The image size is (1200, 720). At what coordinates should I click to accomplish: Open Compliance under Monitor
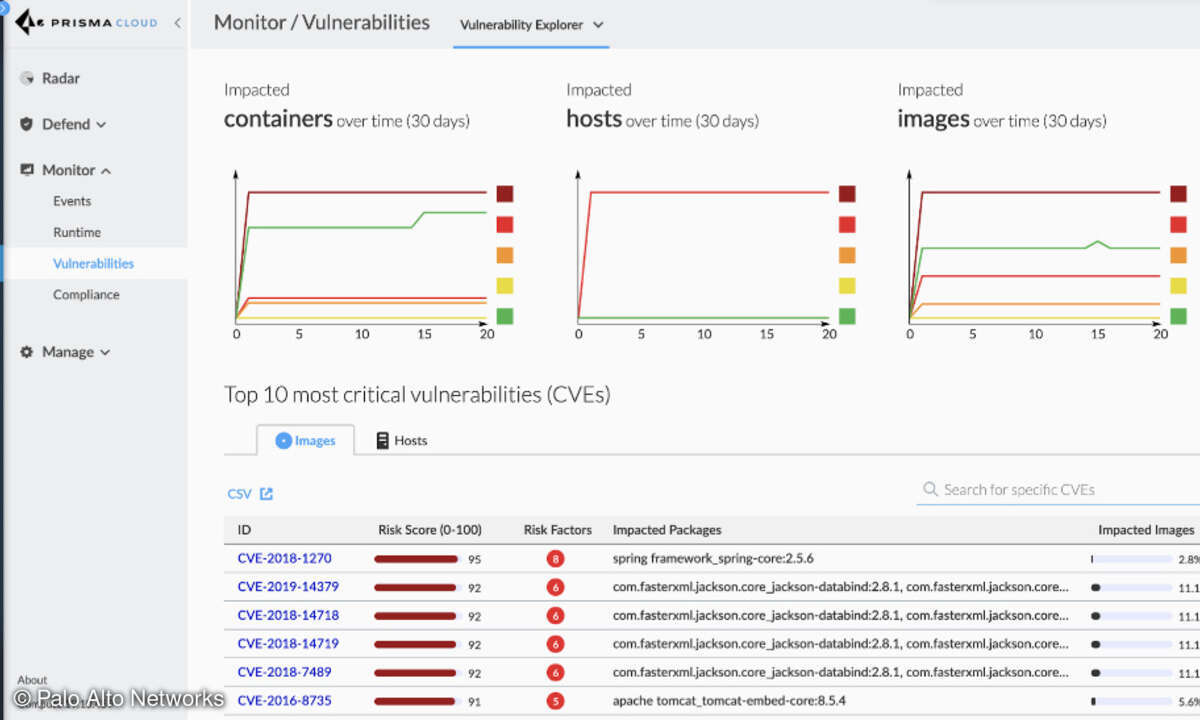(x=86, y=294)
